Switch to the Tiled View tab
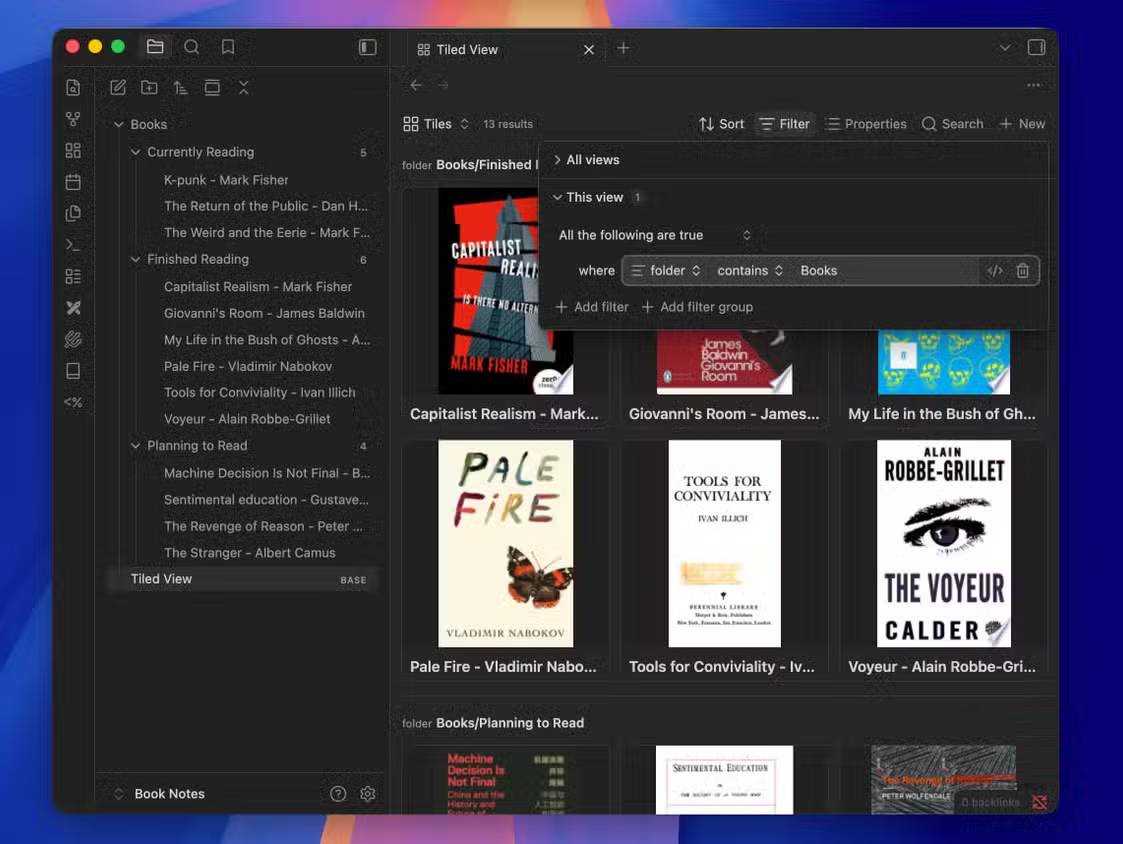Image resolution: width=1123 pixels, height=844 pixels. point(467,49)
